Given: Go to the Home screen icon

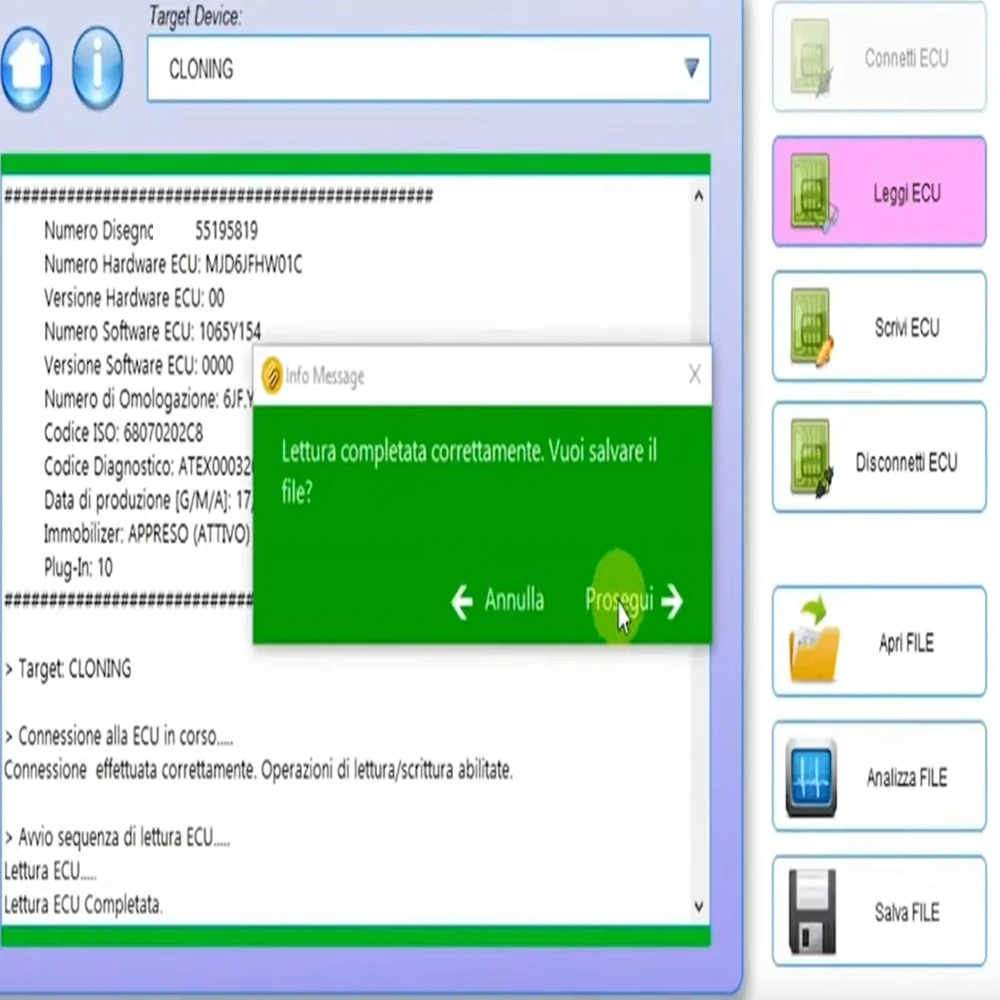Looking at the screenshot, I should pos(26,68).
